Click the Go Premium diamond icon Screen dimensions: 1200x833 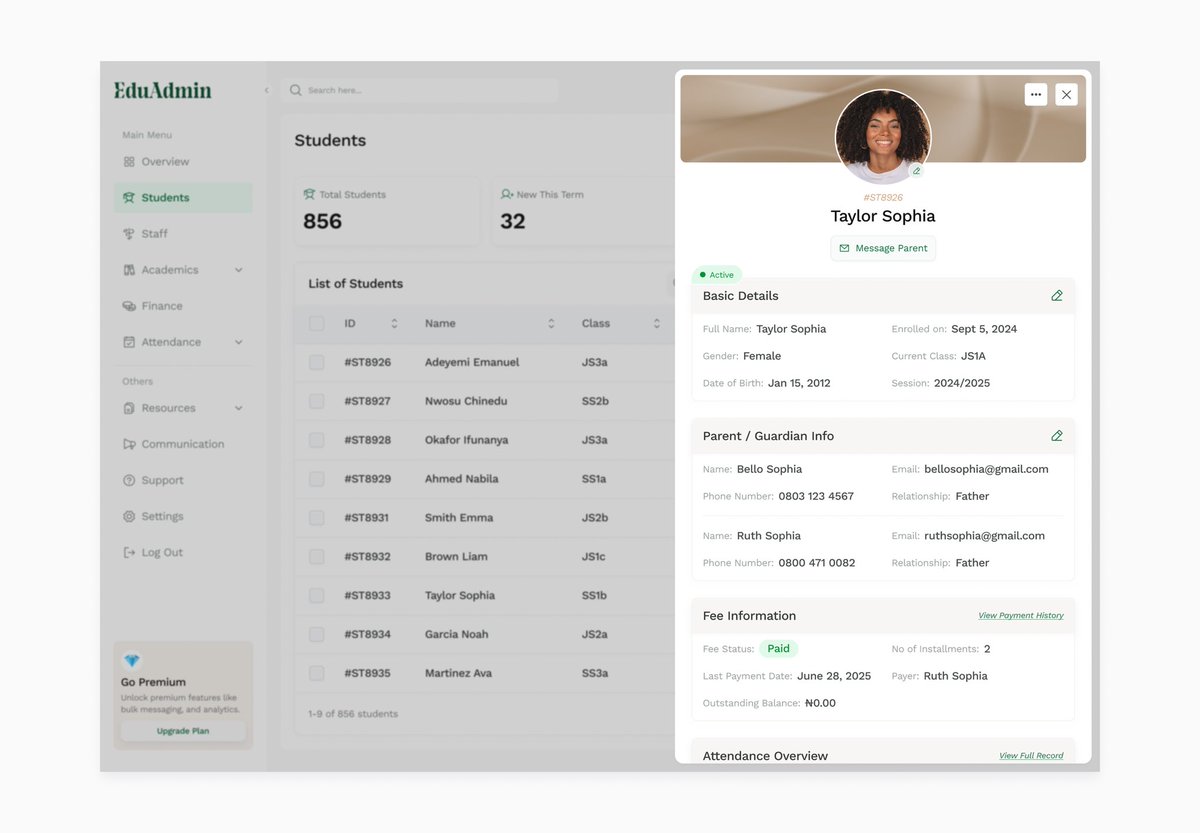(131, 661)
